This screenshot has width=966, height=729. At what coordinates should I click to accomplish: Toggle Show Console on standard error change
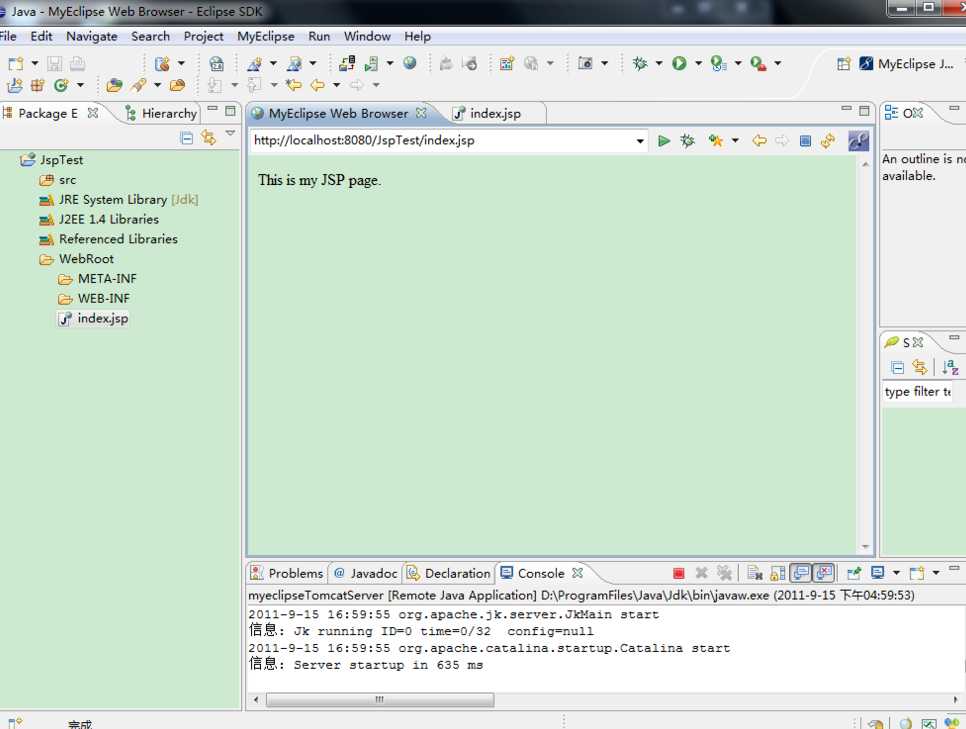point(824,573)
